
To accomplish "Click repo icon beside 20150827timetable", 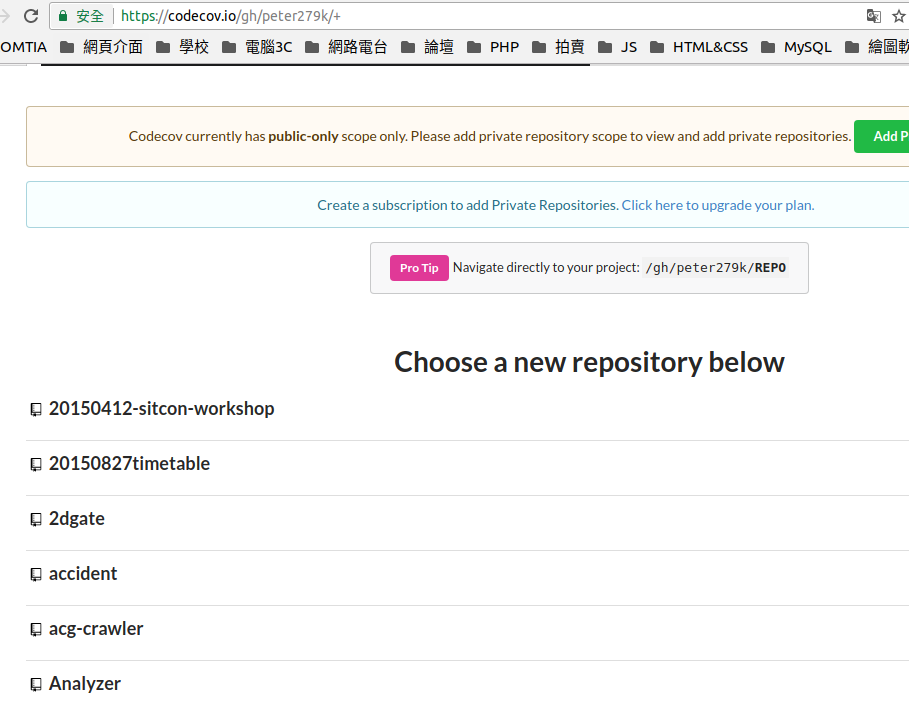I will [x=36, y=465].
